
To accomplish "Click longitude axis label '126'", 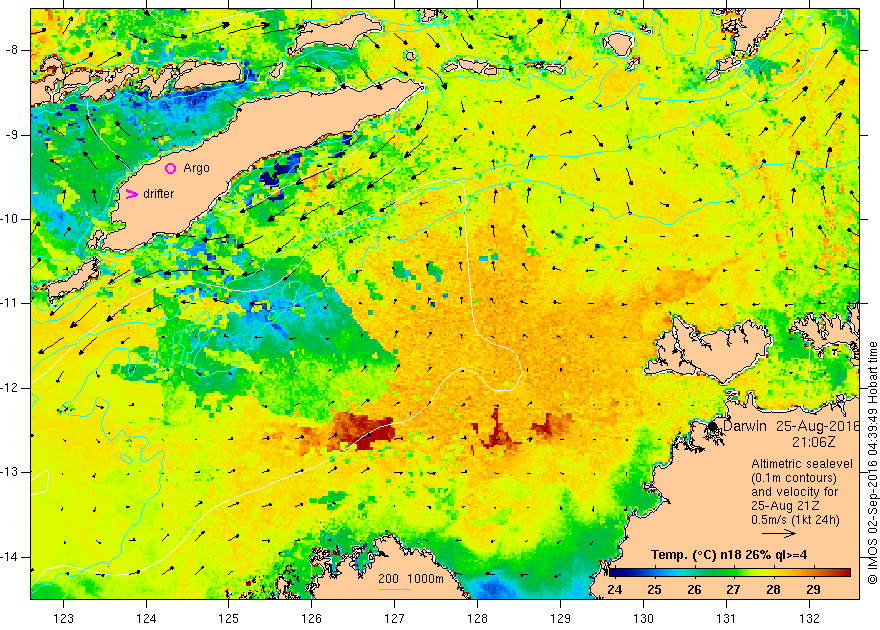I will click(311, 618).
